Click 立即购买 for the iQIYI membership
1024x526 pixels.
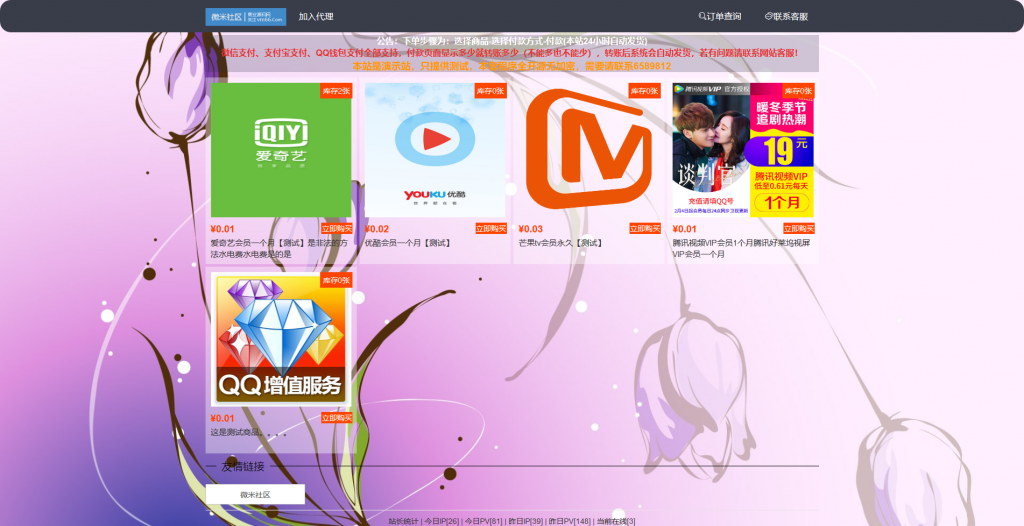point(337,229)
